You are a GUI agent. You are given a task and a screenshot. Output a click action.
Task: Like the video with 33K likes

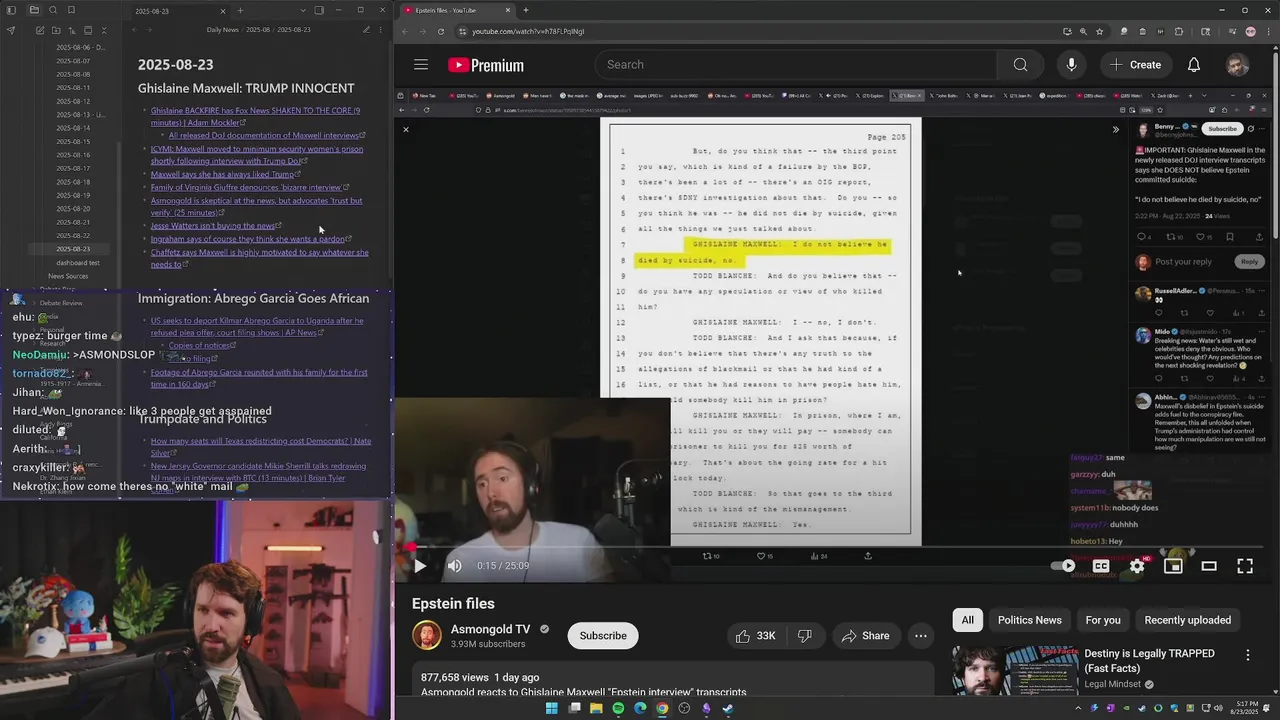click(755, 636)
